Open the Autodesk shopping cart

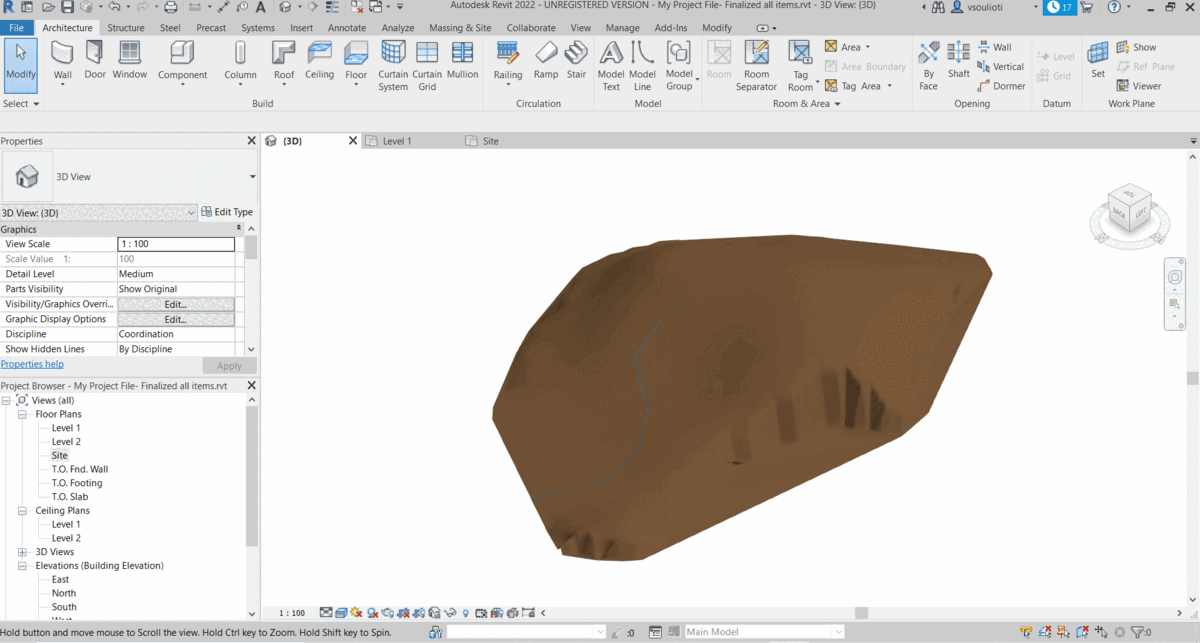(x=1086, y=7)
